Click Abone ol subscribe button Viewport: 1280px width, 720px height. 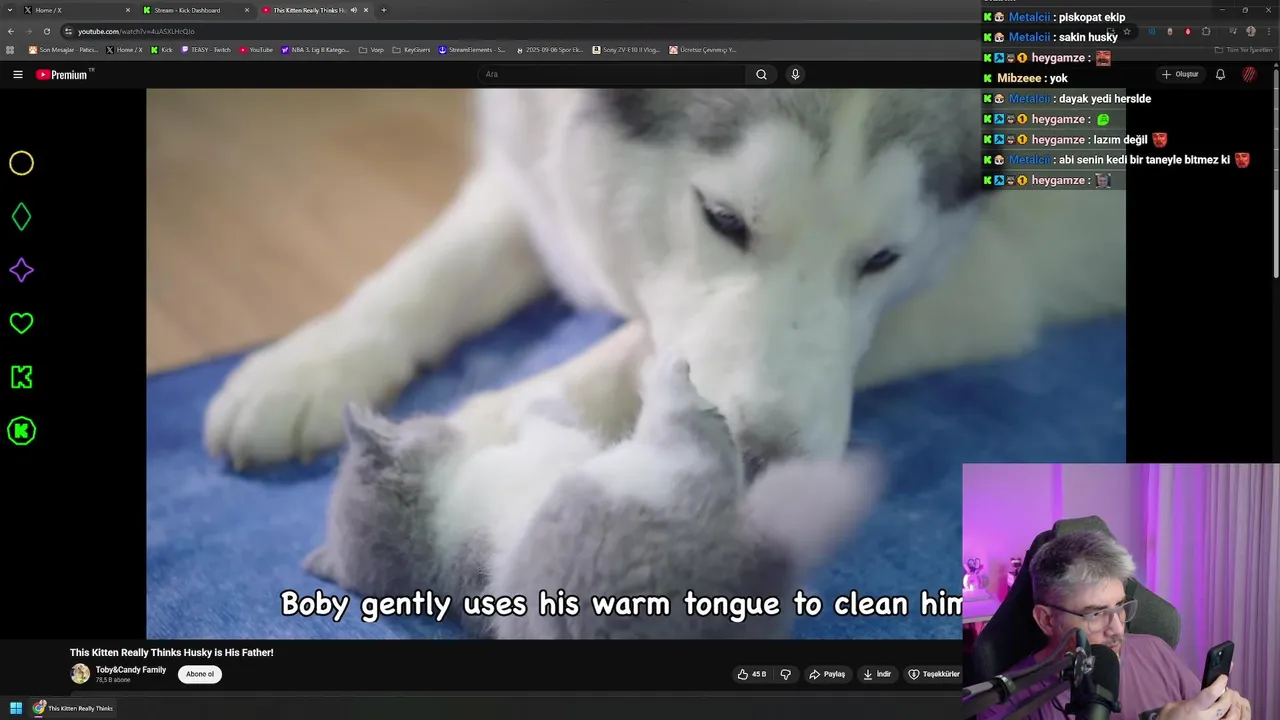pyautogui.click(x=200, y=674)
